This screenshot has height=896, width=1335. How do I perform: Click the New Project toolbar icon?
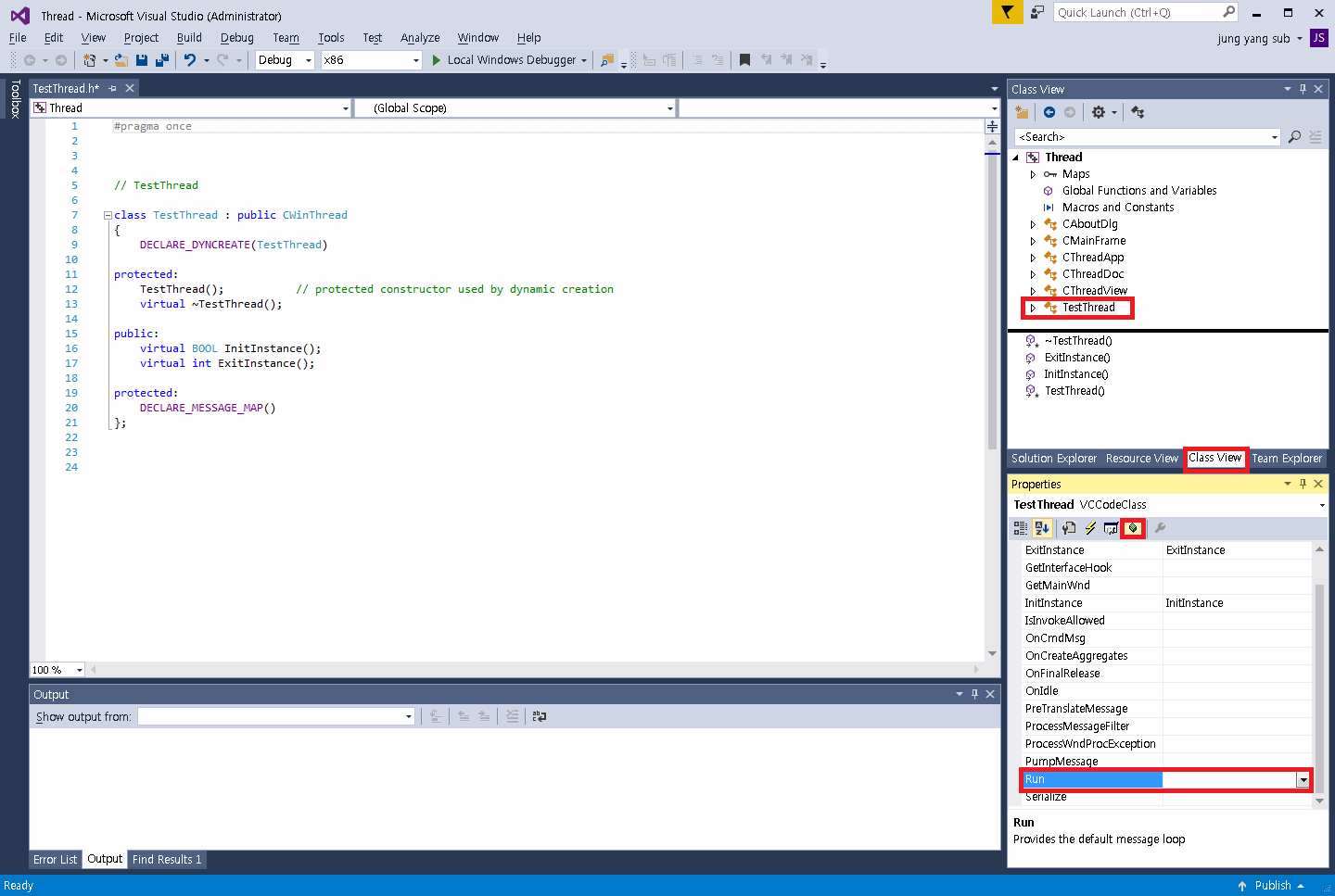coord(90,60)
